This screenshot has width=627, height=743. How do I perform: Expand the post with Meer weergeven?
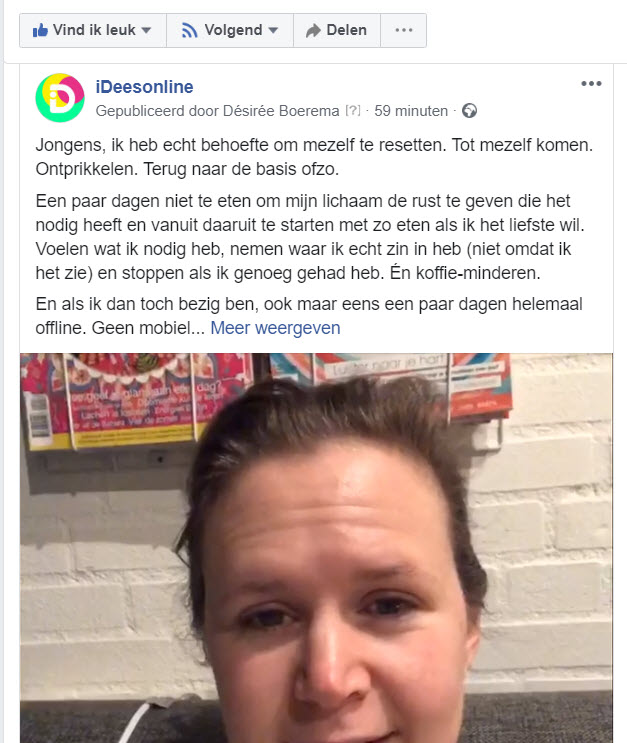click(x=275, y=328)
